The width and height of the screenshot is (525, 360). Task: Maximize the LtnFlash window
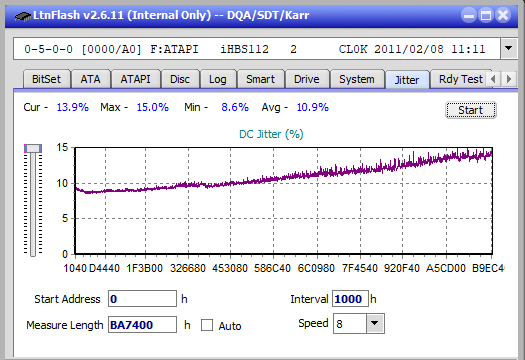pos(486,15)
